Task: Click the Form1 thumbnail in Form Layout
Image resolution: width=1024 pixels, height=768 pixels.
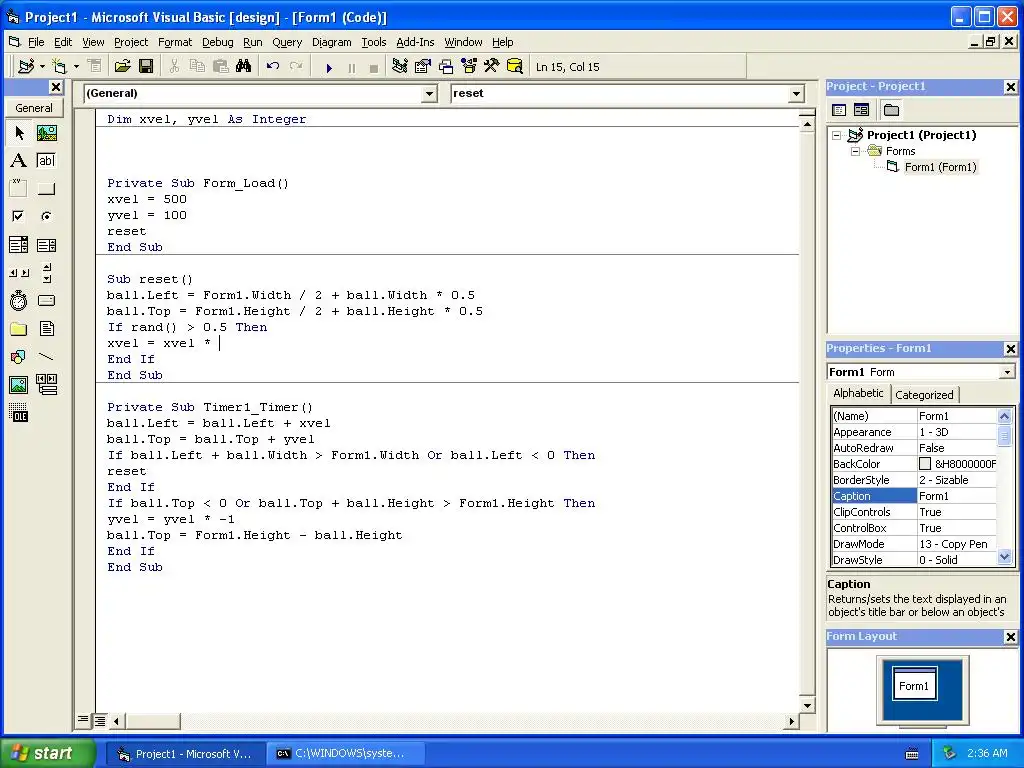Action: click(914, 684)
